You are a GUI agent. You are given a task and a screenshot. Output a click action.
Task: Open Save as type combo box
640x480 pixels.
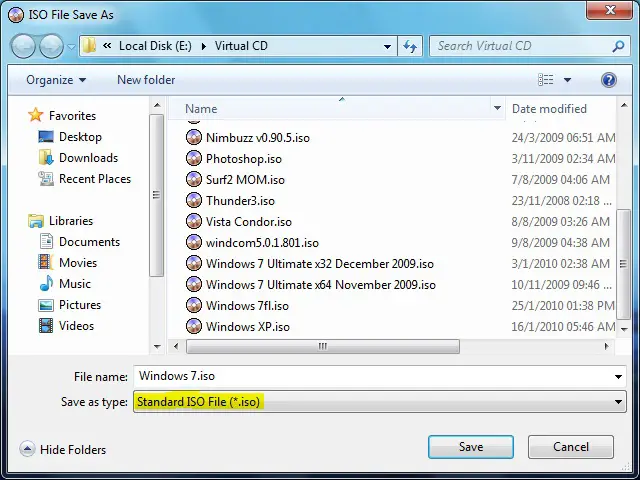[380, 402]
